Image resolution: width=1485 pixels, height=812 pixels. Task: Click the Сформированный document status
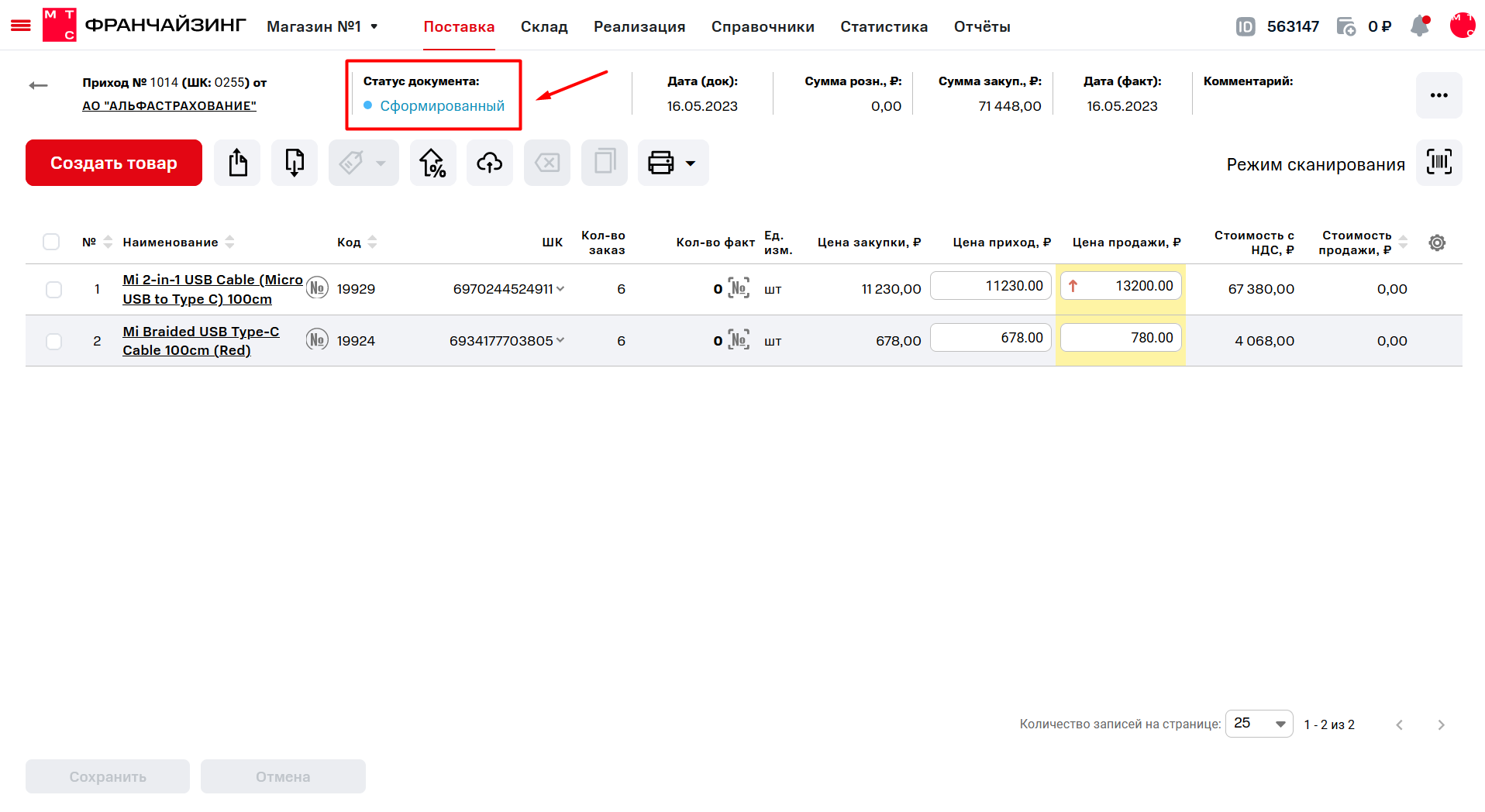click(442, 106)
